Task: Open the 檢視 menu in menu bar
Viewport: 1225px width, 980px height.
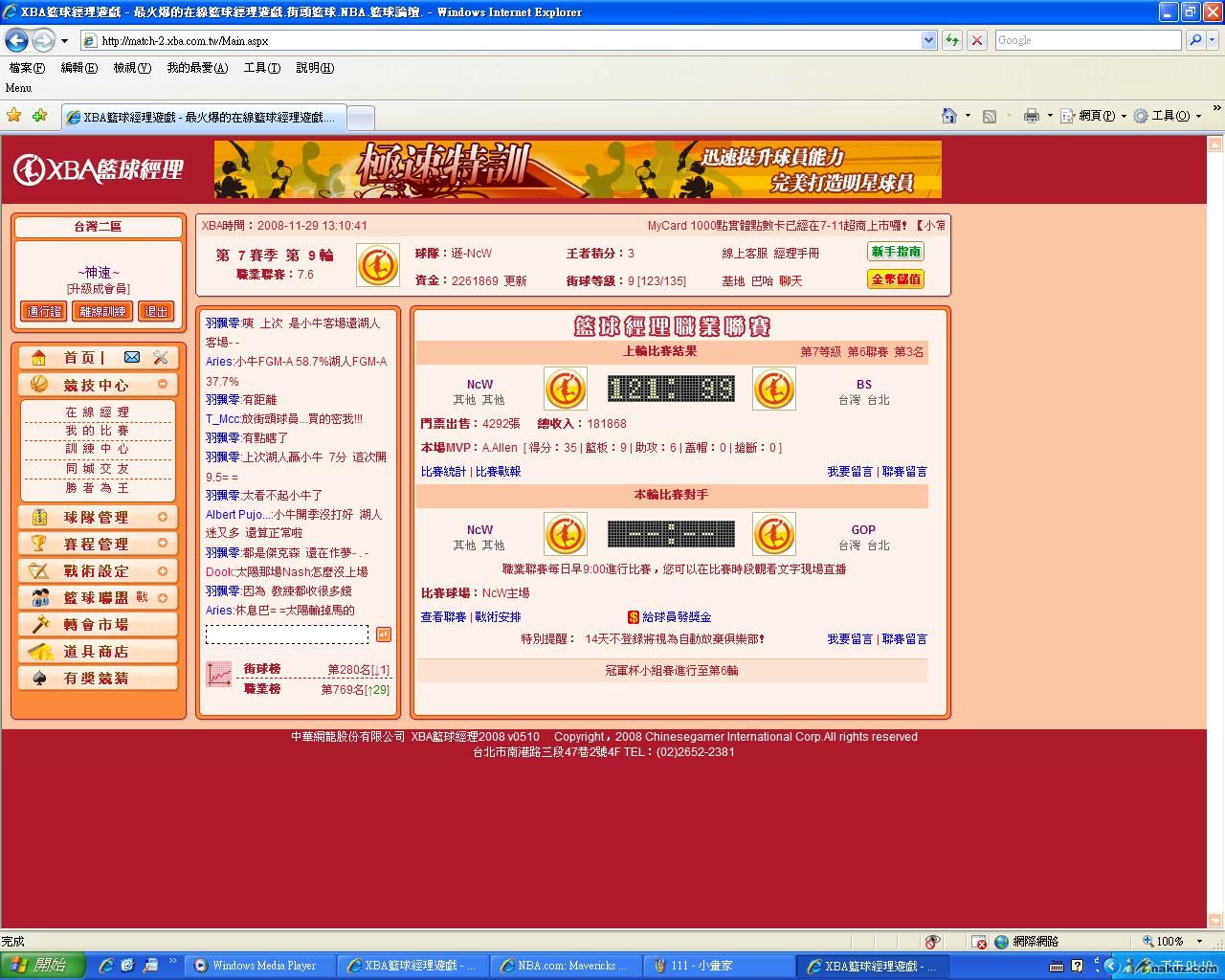Action: click(131, 68)
